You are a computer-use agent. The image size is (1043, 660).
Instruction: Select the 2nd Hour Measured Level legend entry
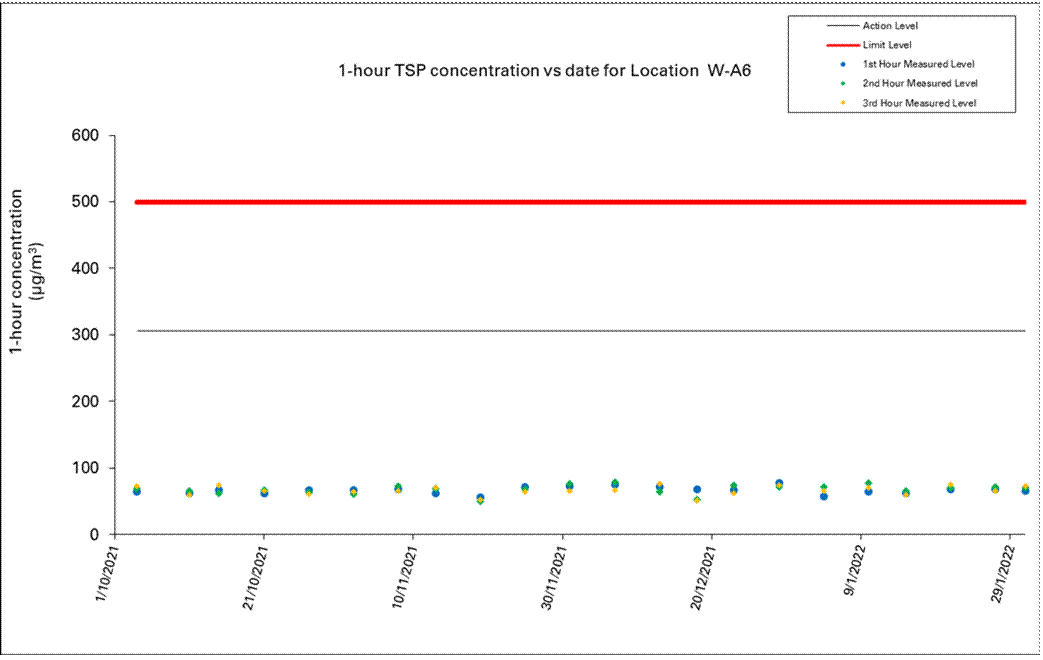point(918,83)
